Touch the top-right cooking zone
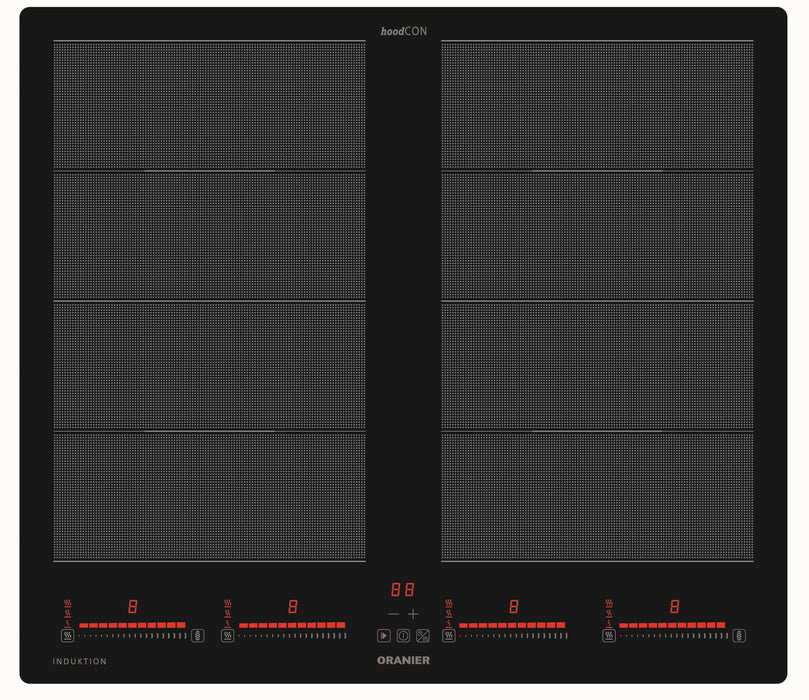Image resolution: width=809 pixels, height=700 pixels. pyautogui.click(x=597, y=105)
